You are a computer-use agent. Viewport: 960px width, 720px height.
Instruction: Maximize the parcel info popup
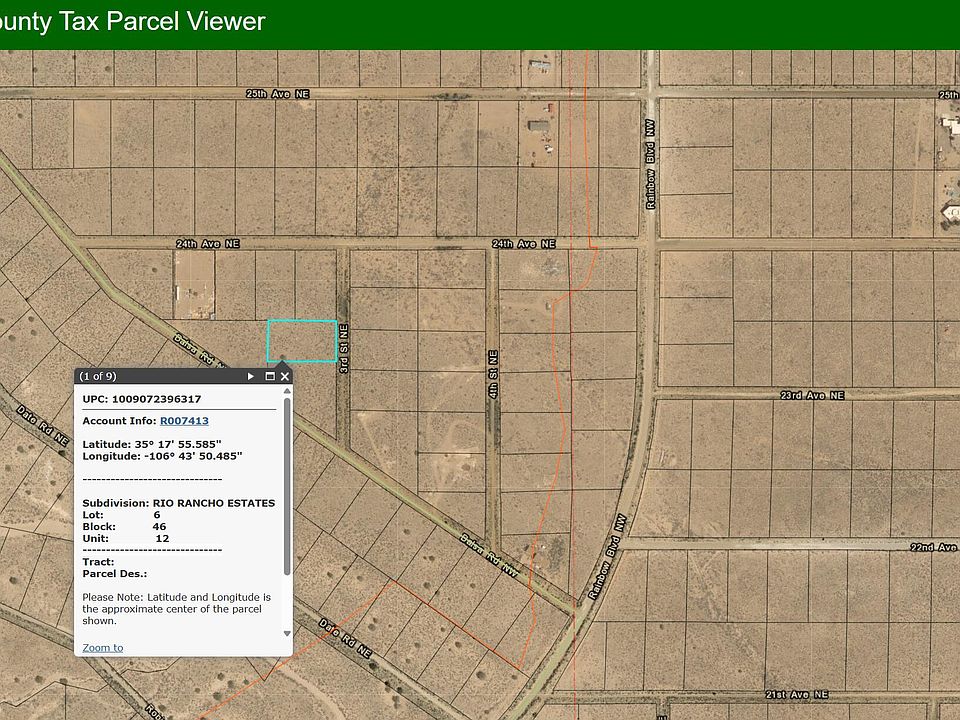point(269,376)
